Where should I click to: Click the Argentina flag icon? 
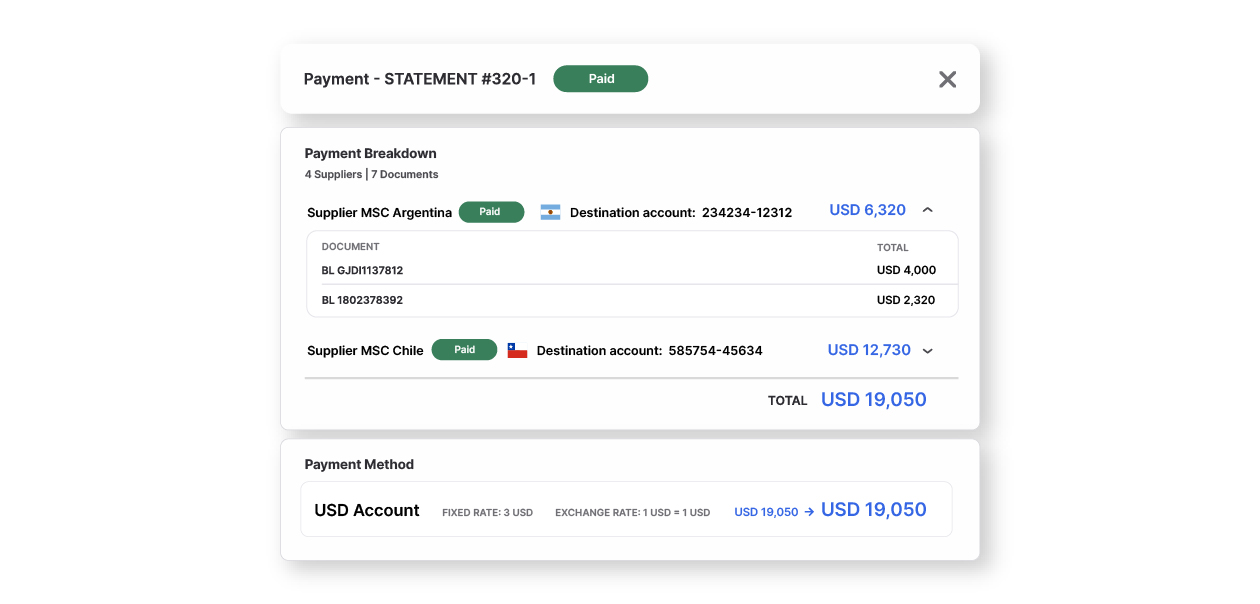[550, 212]
